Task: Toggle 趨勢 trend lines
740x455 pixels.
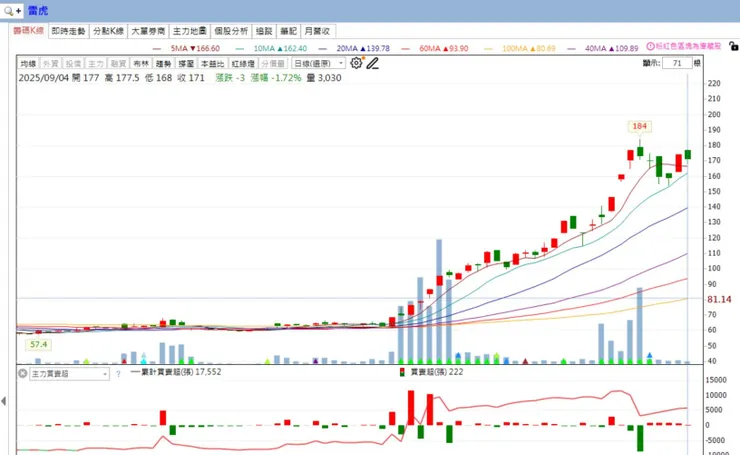Action: 163,63
